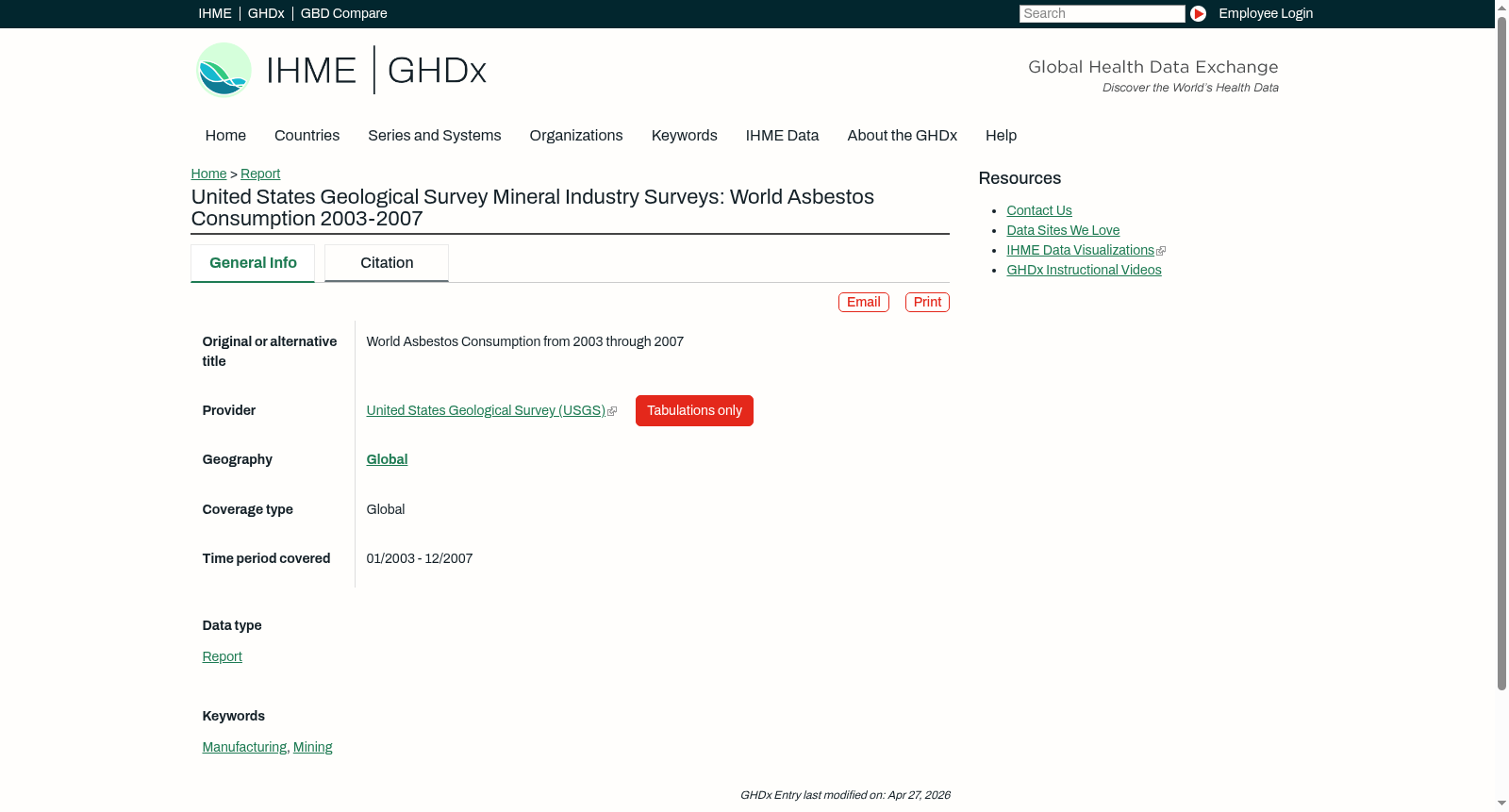This screenshot has height=812, width=1509.
Task: Click the 'Keywords' section heading in the page body
Action: pyautogui.click(x=234, y=716)
